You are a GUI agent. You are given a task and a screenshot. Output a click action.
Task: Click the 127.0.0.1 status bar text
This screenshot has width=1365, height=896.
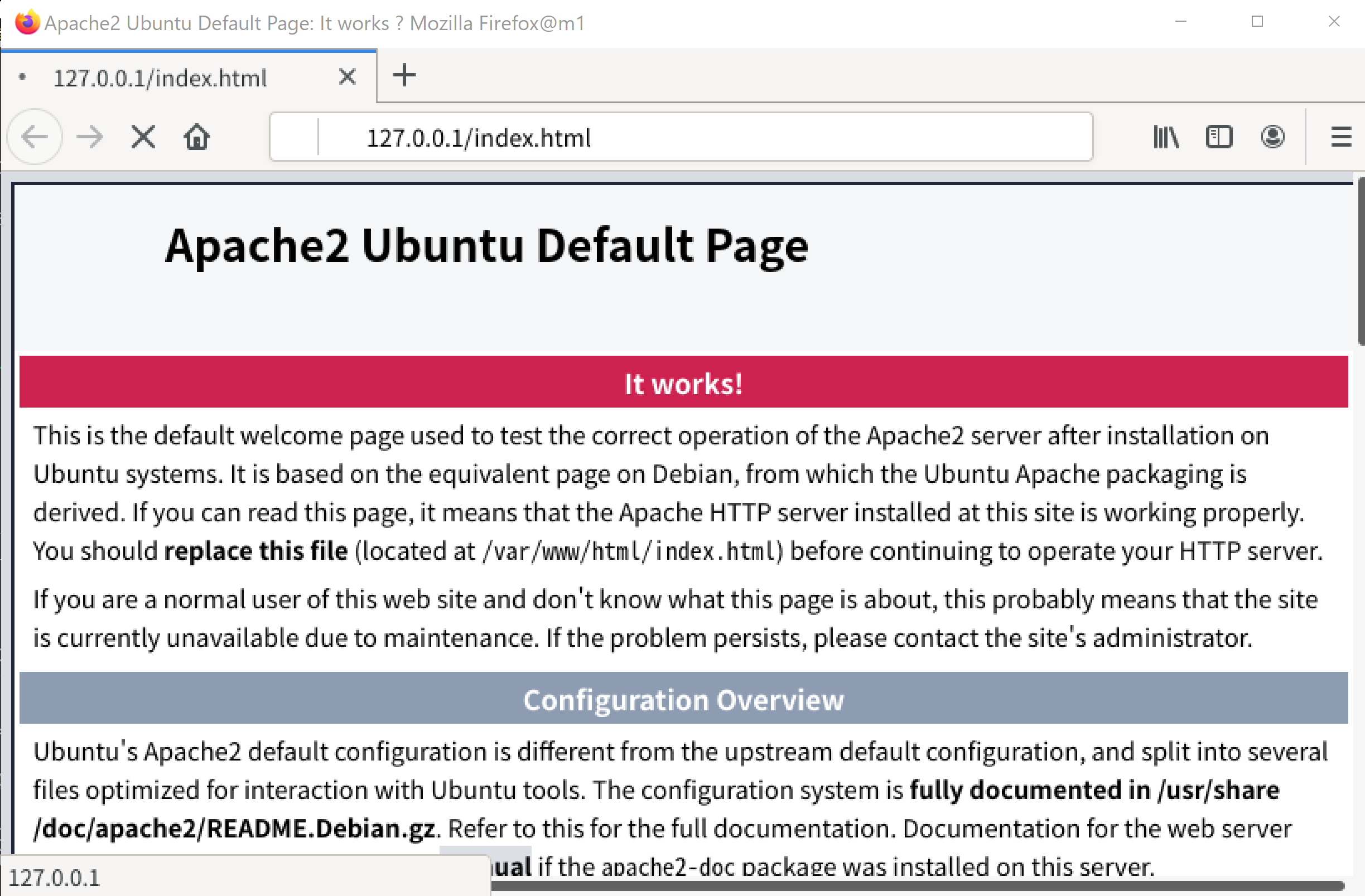(54, 877)
